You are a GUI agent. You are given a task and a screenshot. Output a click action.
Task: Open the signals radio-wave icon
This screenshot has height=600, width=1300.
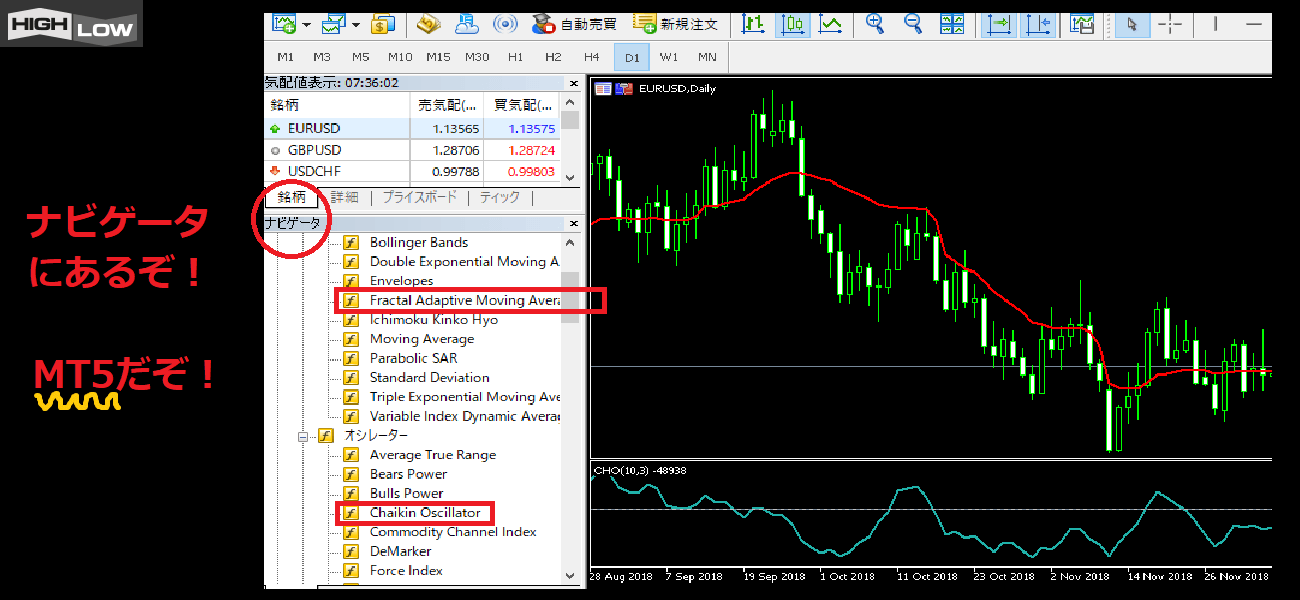pyautogui.click(x=505, y=24)
